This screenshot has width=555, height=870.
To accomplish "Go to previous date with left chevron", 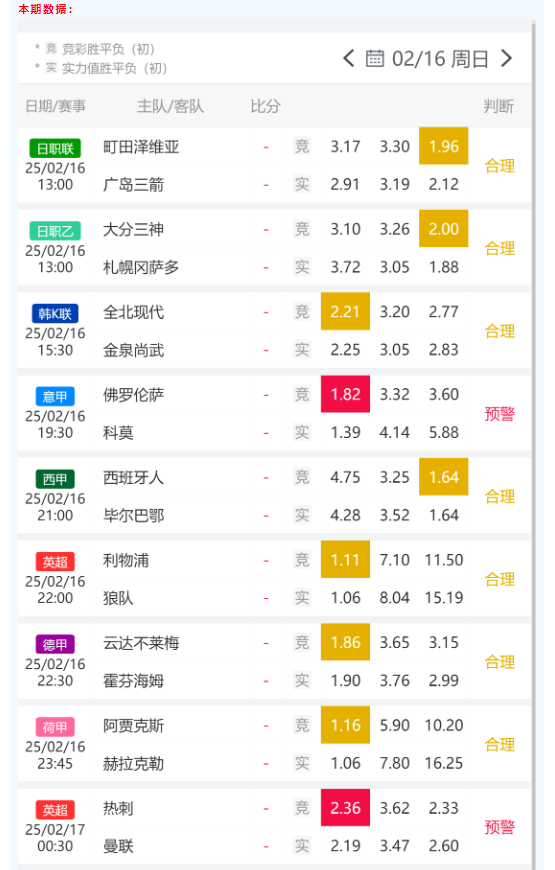I will pos(349,58).
